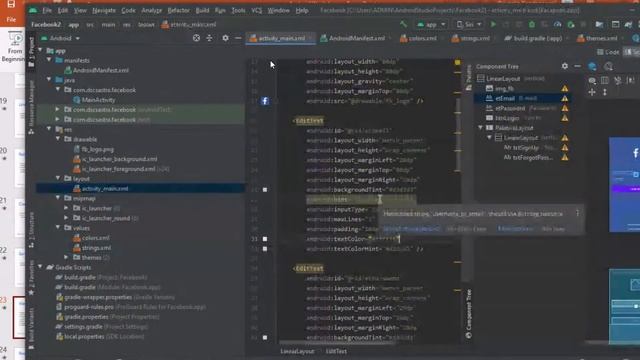Image resolution: width=640 pixels, height=360 pixels.
Task: Switch editor to Split view
Action: [632, 52]
